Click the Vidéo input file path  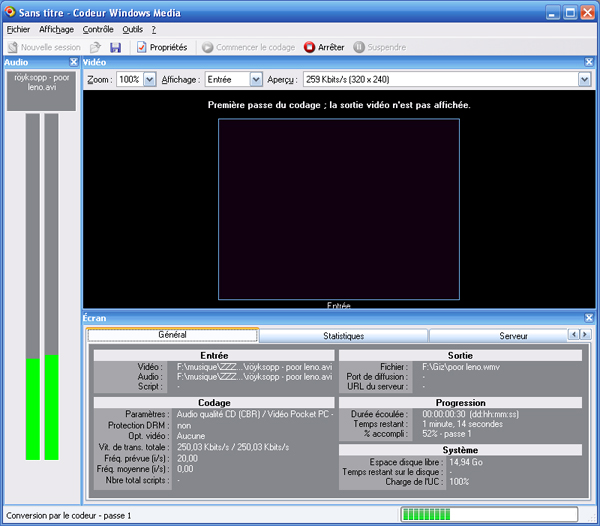pos(254,367)
